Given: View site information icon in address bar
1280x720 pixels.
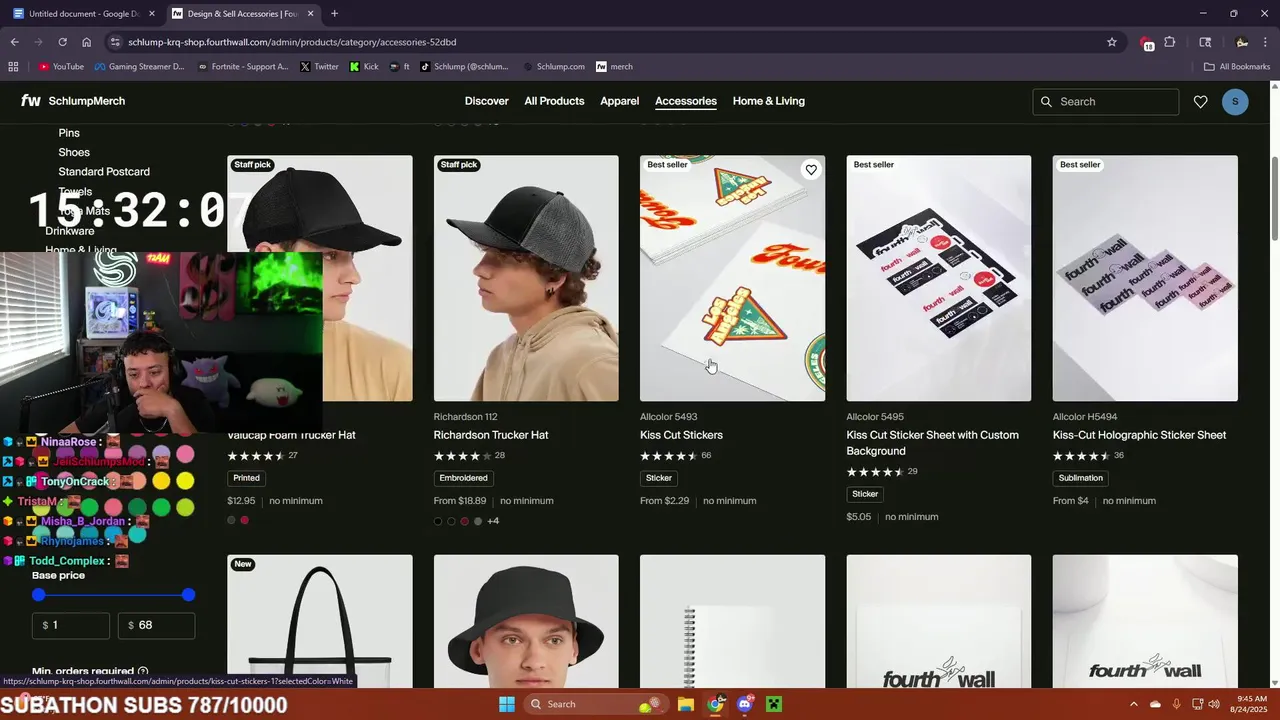Looking at the screenshot, I should point(116,42).
